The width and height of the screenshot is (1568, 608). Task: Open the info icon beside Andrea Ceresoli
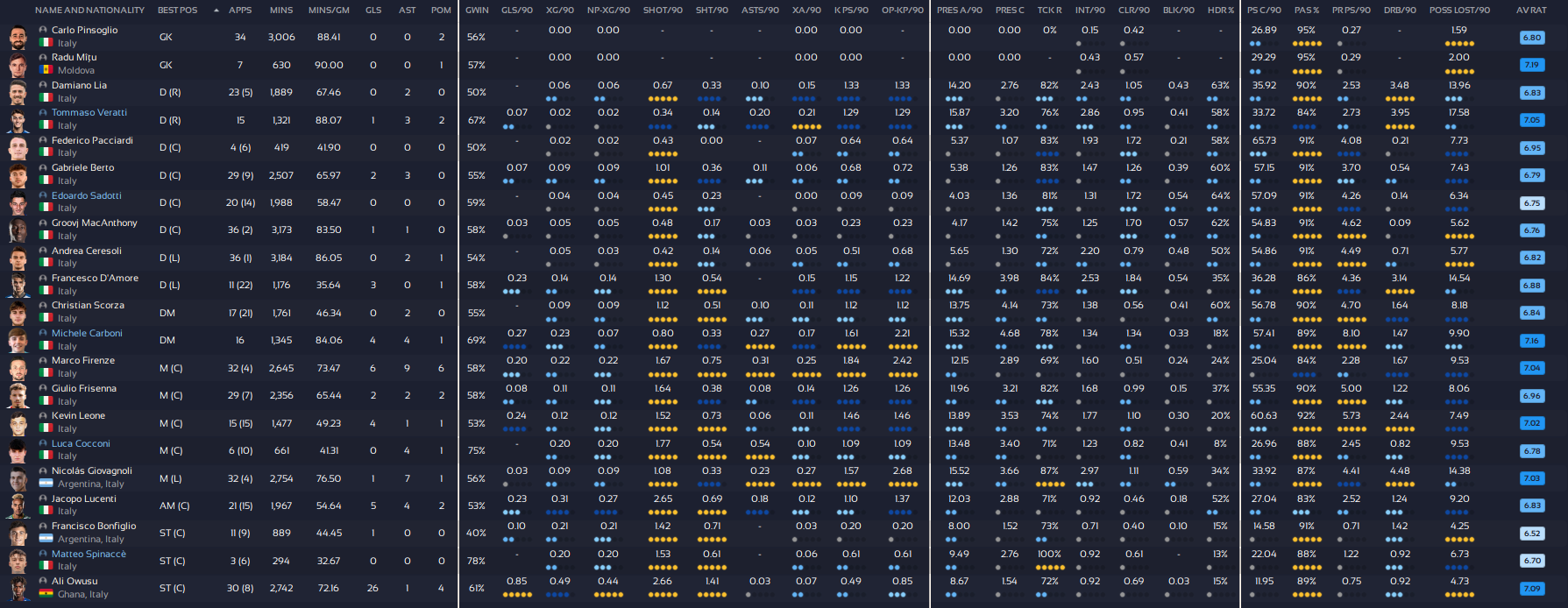[44, 251]
